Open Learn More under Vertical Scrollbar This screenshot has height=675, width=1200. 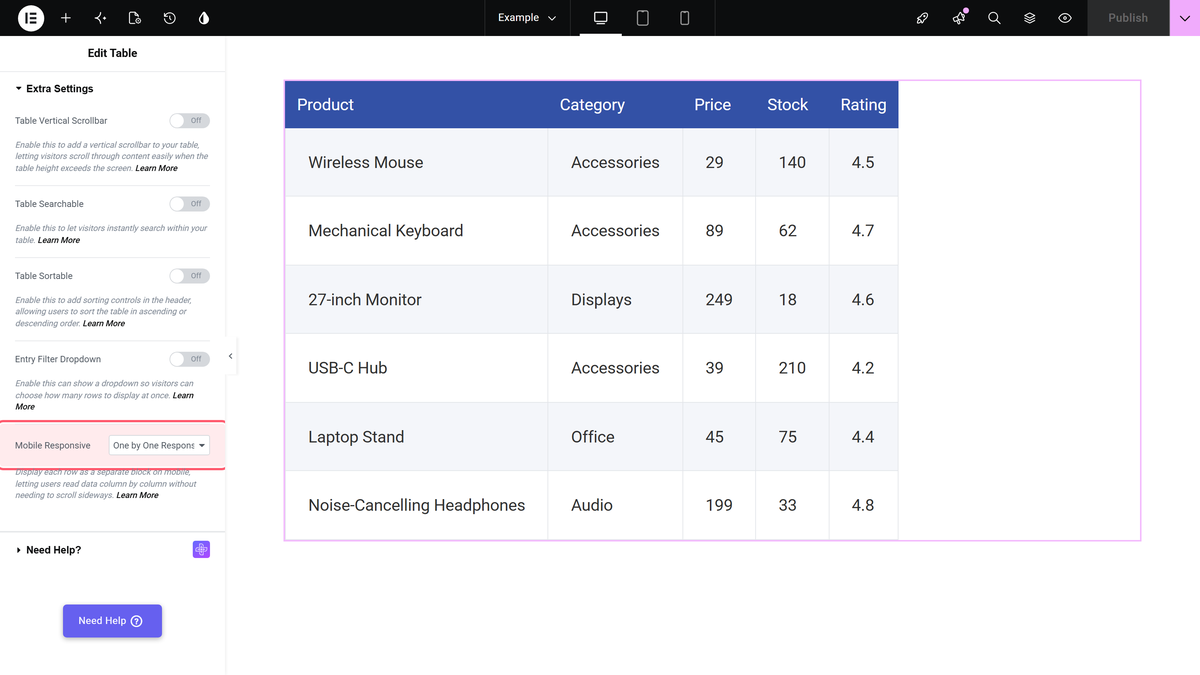click(157, 168)
